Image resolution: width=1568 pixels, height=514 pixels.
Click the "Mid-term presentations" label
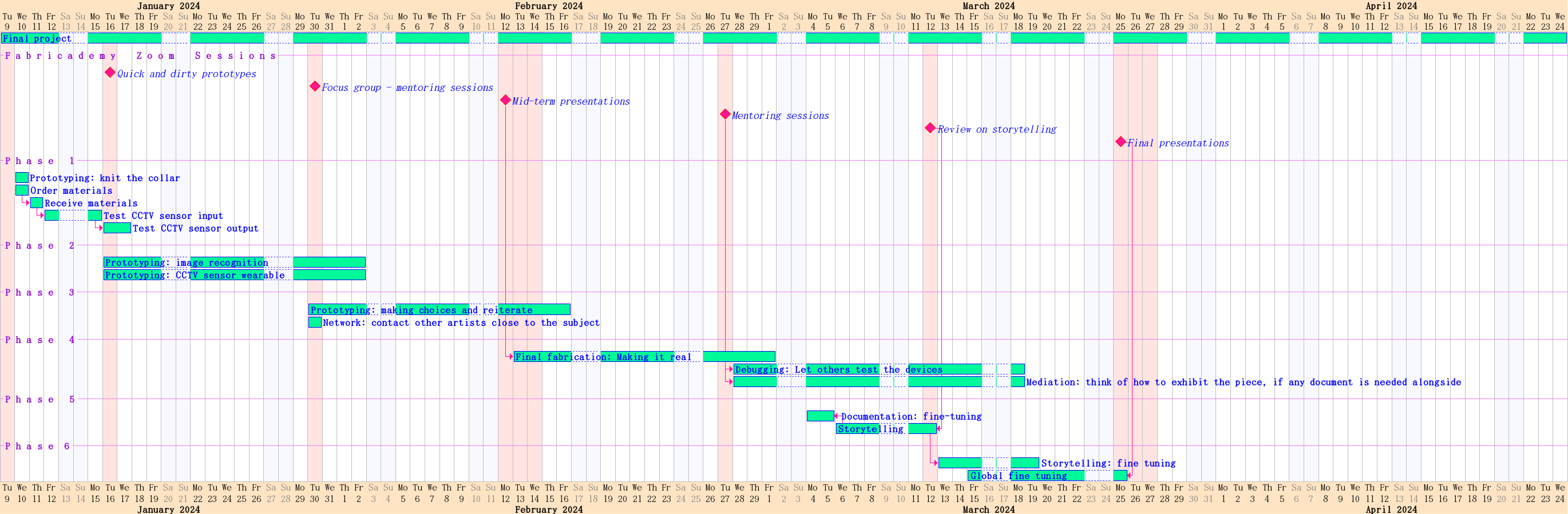tap(571, 101)
